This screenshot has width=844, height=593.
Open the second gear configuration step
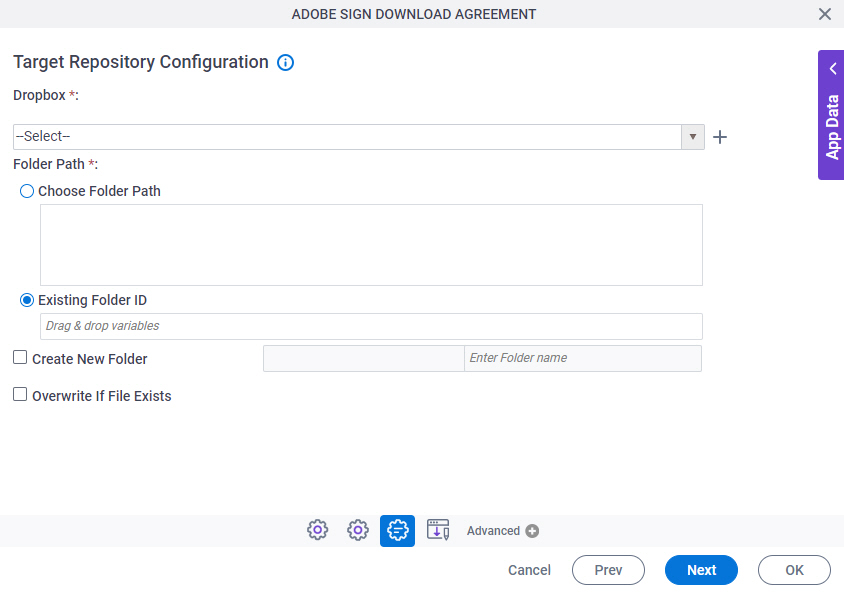358,530
